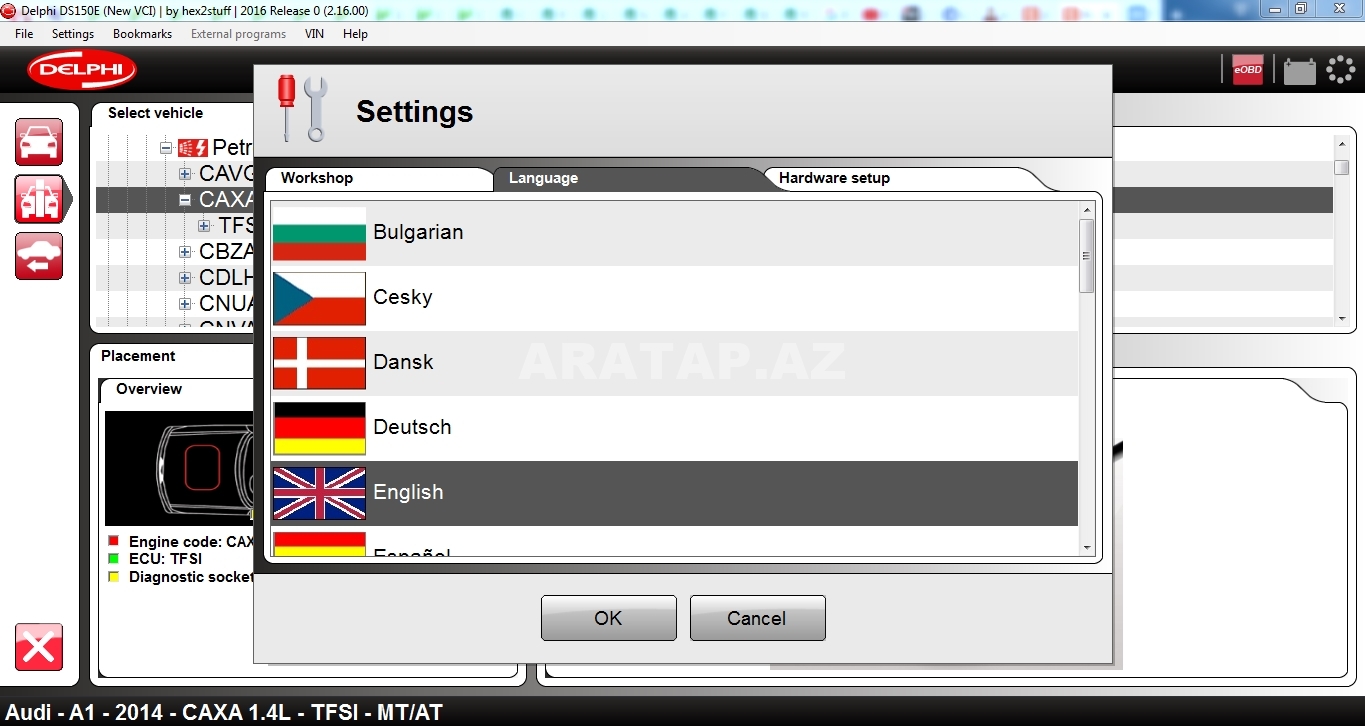The image size is (1365, 726).
Task: Select the German flag
Action: [319, 428]
